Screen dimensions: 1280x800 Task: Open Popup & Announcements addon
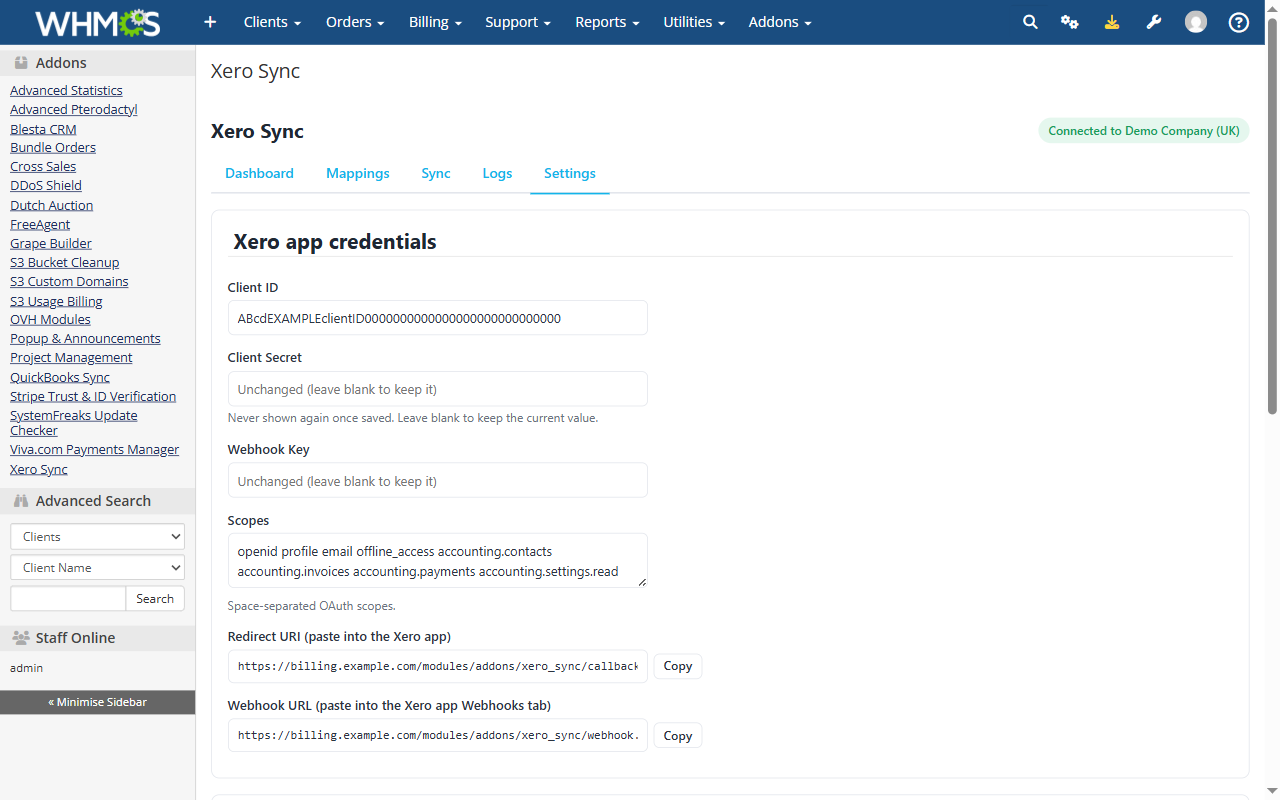85,339
